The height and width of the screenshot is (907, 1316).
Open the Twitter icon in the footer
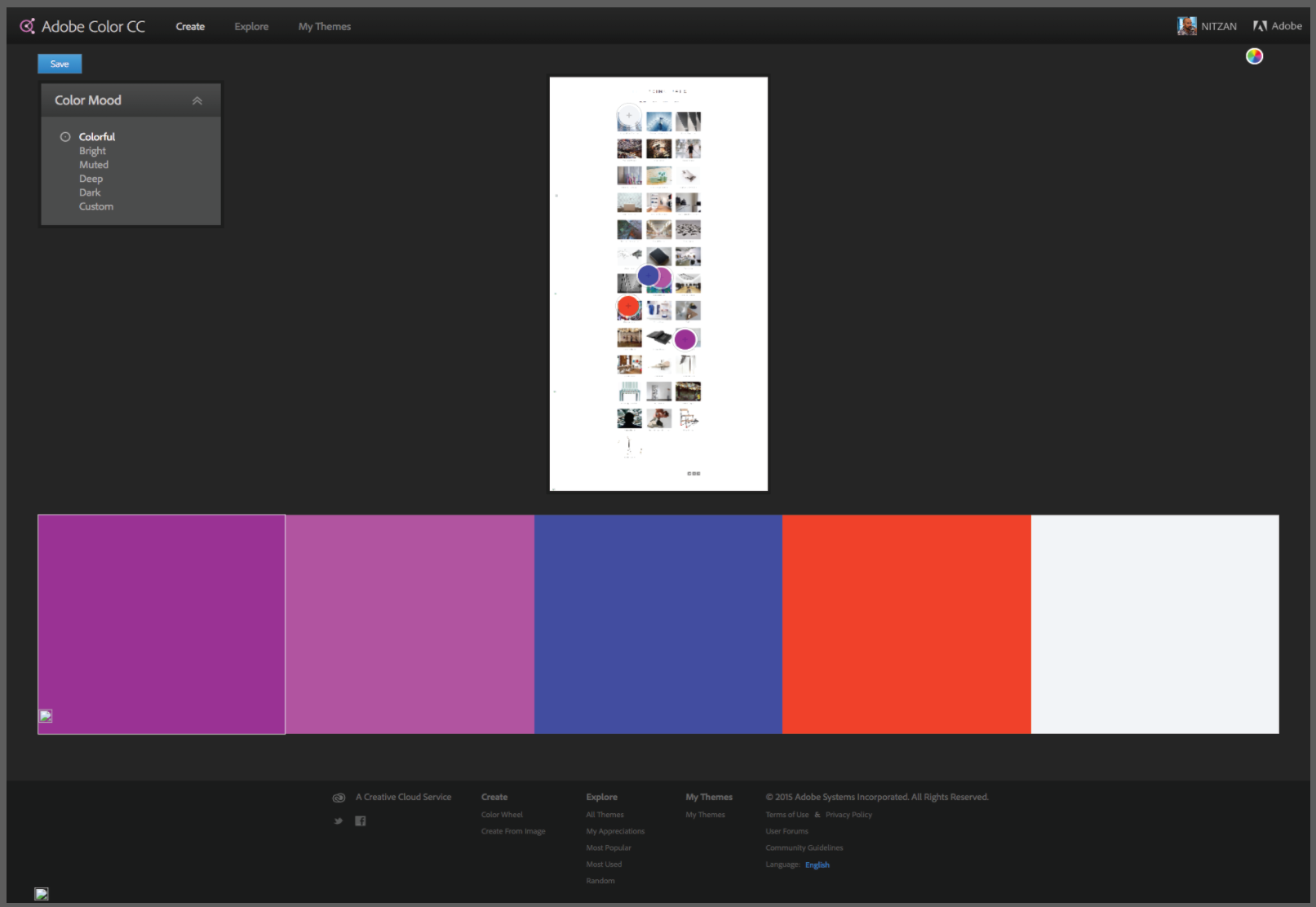(339, 821)
